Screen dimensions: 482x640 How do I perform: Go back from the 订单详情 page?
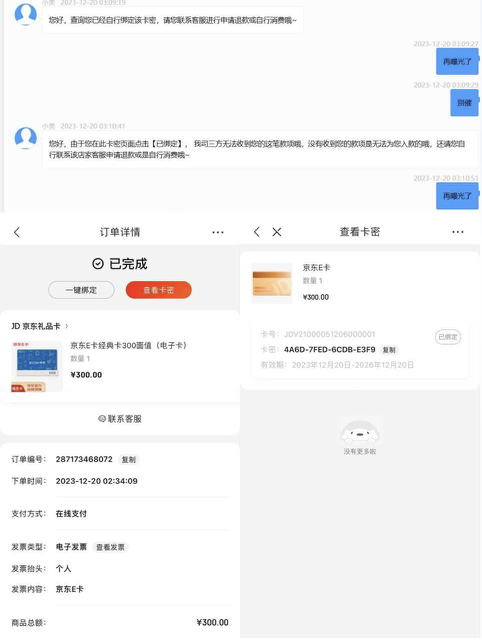(17, 233)
